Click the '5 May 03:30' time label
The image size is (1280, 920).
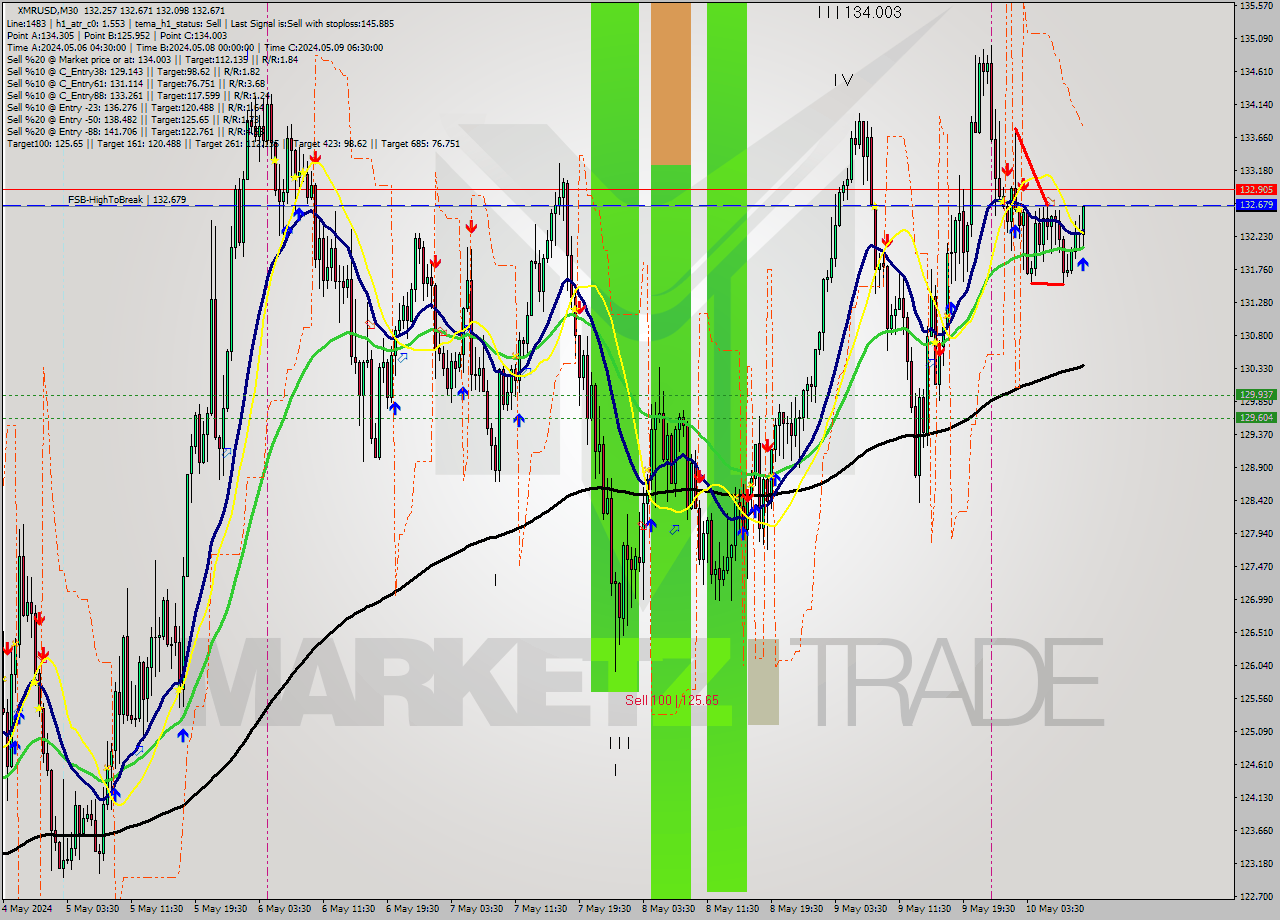click(x=92, y=909)
